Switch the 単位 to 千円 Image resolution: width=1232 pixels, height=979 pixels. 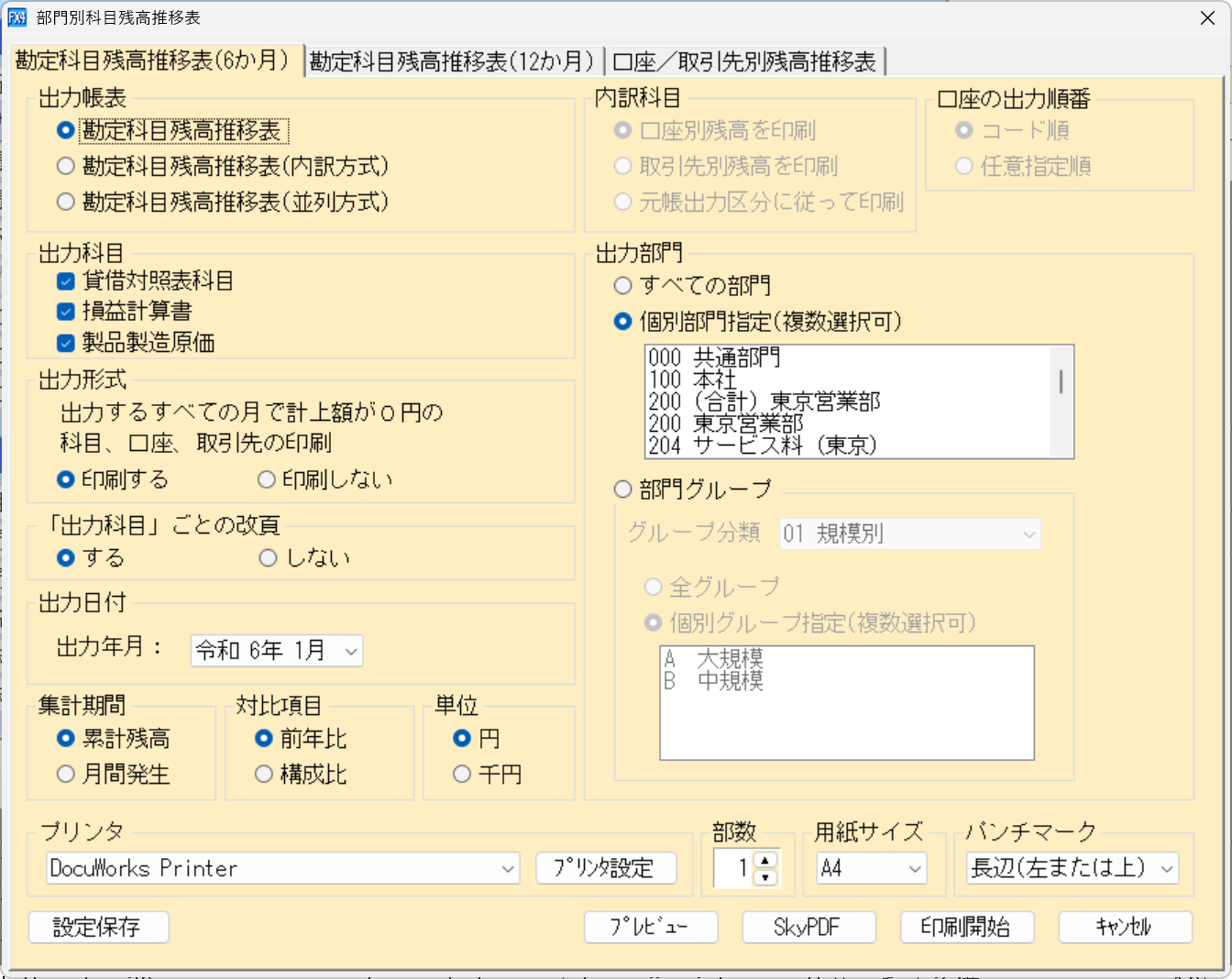point(461,775)
